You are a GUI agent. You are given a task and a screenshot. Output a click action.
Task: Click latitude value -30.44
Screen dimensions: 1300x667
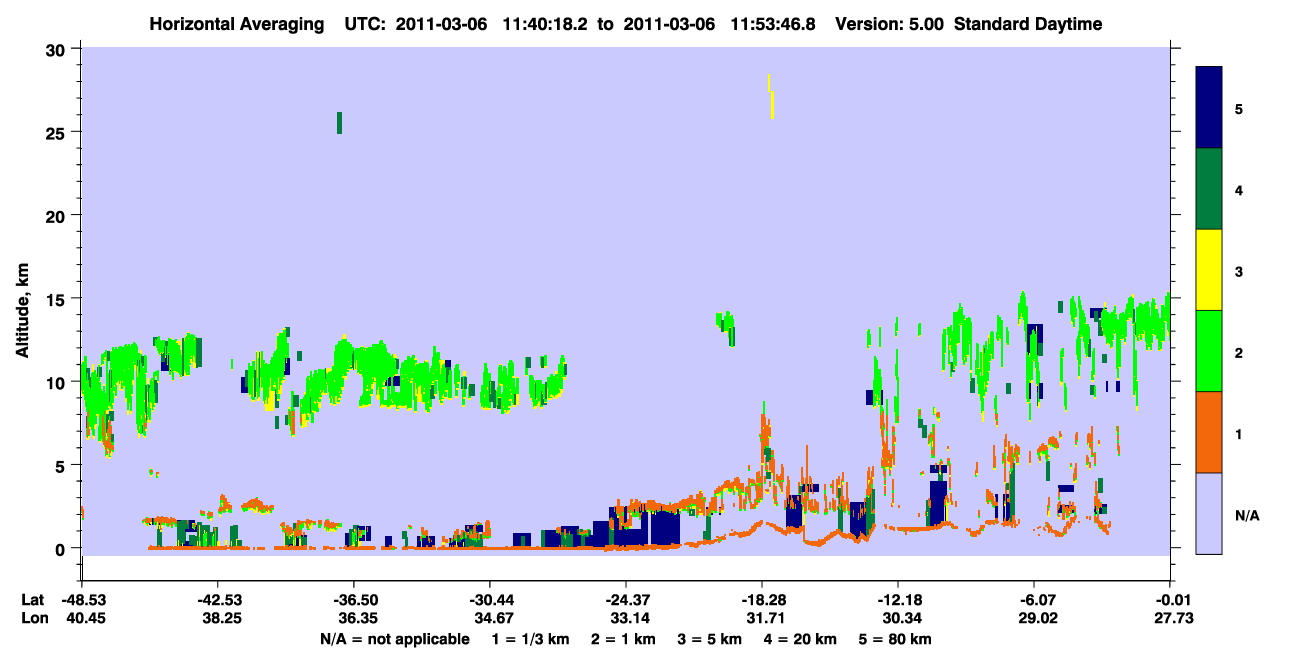490,600
